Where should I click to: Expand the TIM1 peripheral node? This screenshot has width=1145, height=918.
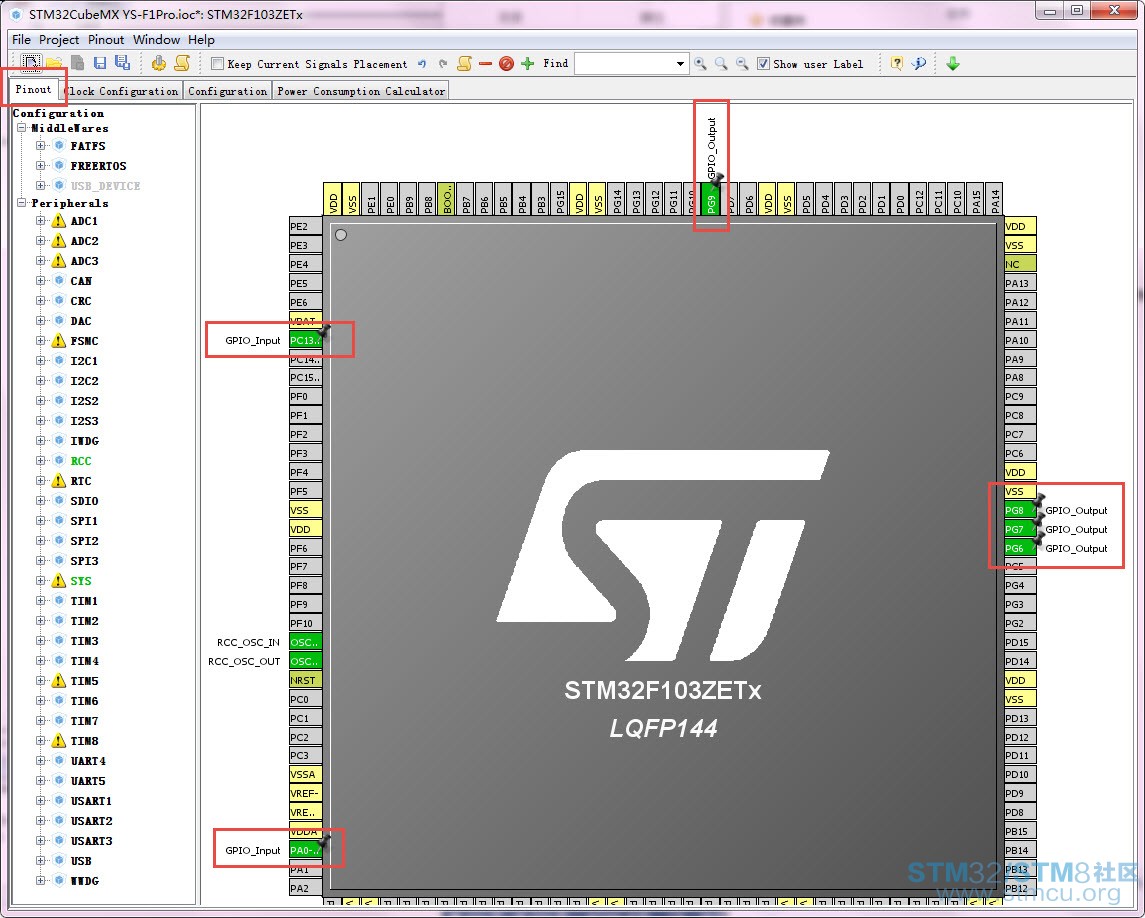41,600
